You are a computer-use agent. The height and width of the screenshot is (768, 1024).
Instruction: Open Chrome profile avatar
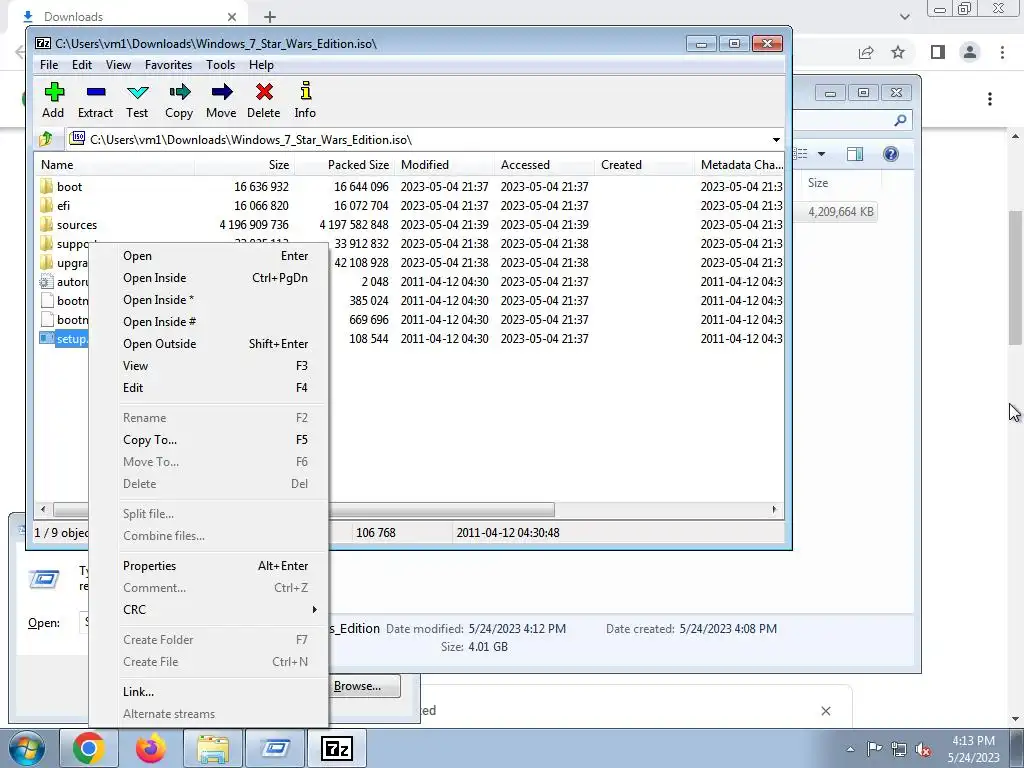(970, 52)
